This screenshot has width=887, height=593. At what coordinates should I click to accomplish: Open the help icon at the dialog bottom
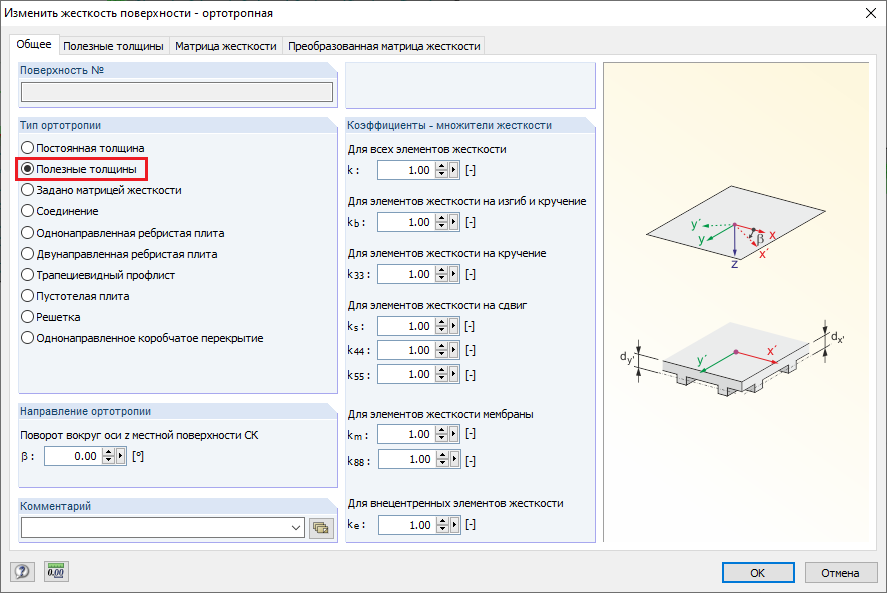click(22, 571)
